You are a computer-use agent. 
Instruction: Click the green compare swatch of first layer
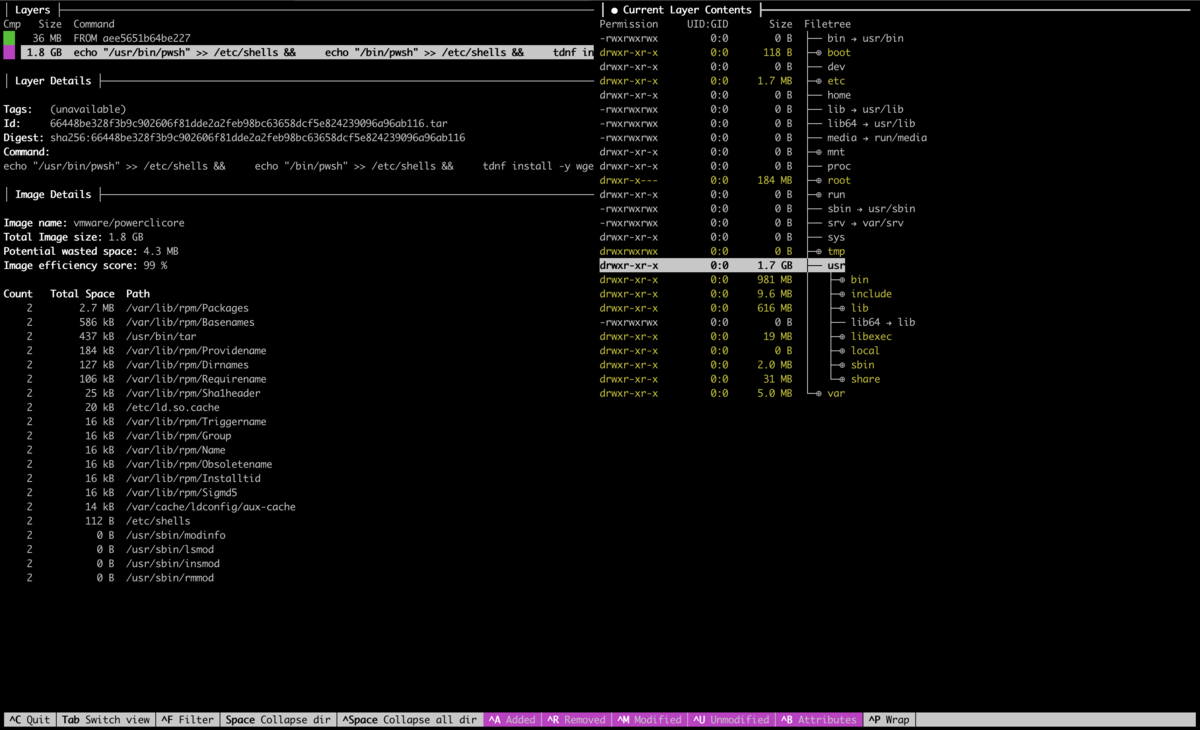pos(9,38)
